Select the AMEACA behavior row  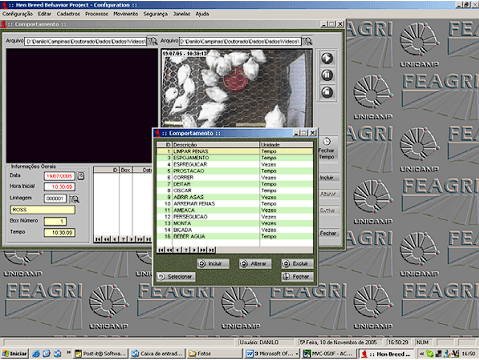(235, 210)
